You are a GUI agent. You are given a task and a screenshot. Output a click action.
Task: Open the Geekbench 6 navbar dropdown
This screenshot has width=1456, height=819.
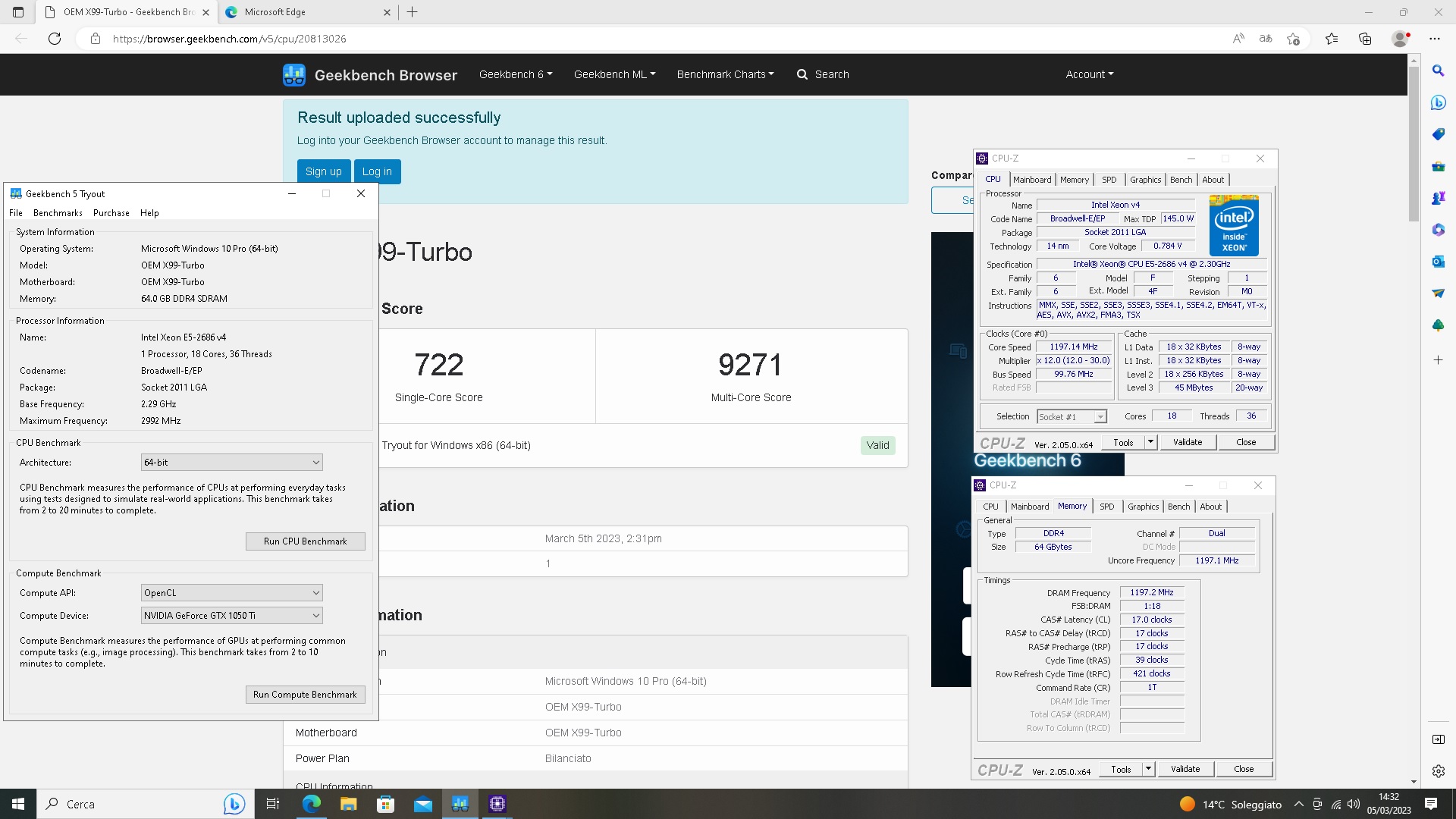click(516, 74)
